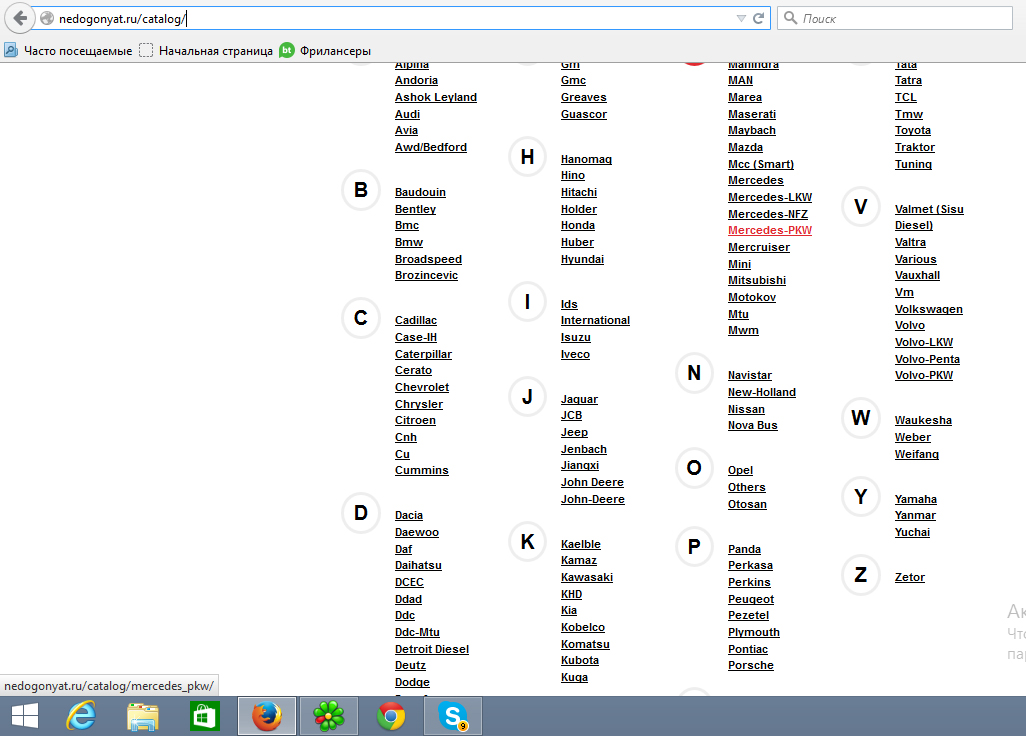This screenshot has width=1026, height=736.
Task: Click the letter I circle icon
Action: tap(527, 302)
